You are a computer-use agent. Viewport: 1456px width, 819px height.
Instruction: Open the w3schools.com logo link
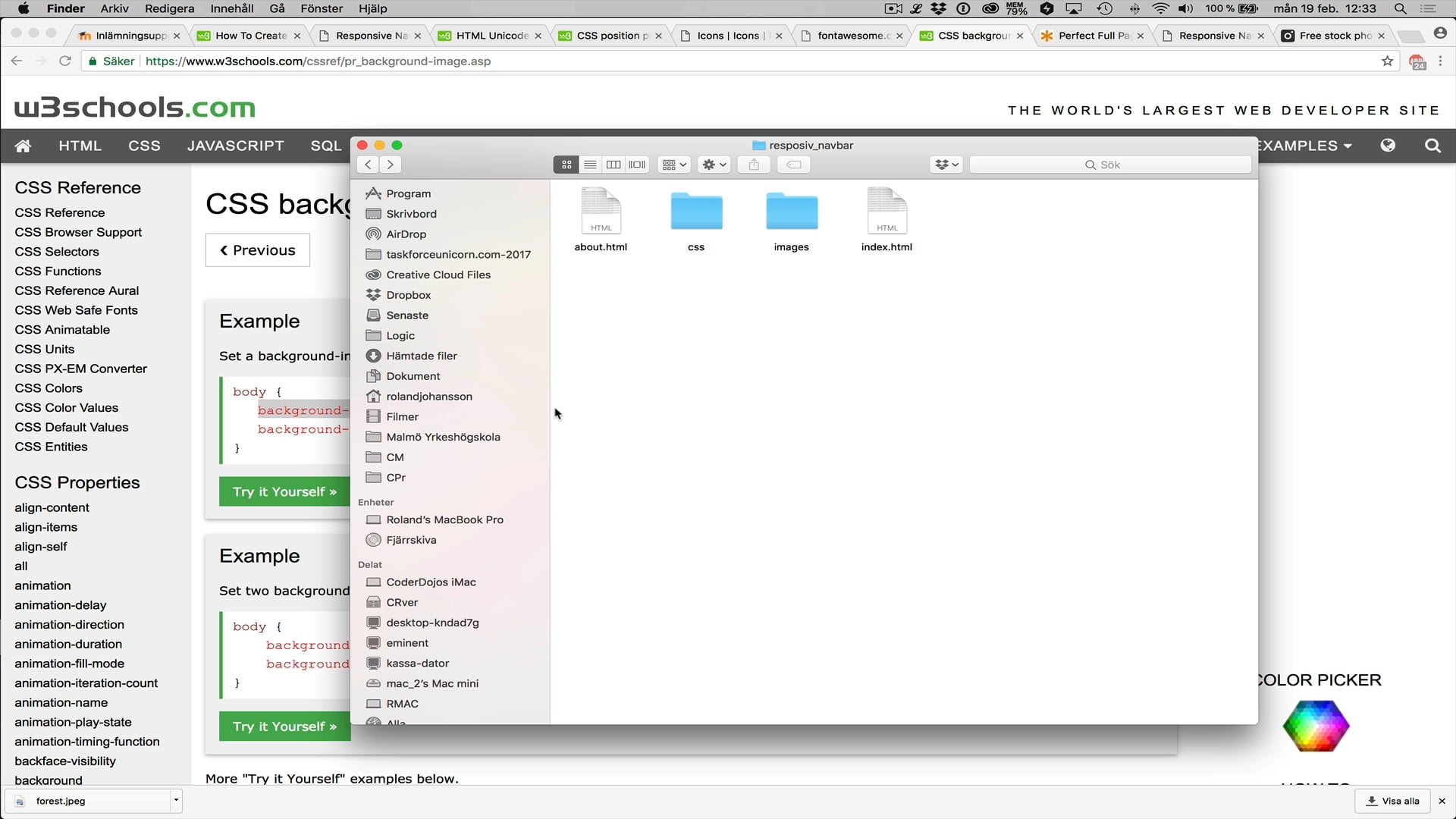[135, 108]
